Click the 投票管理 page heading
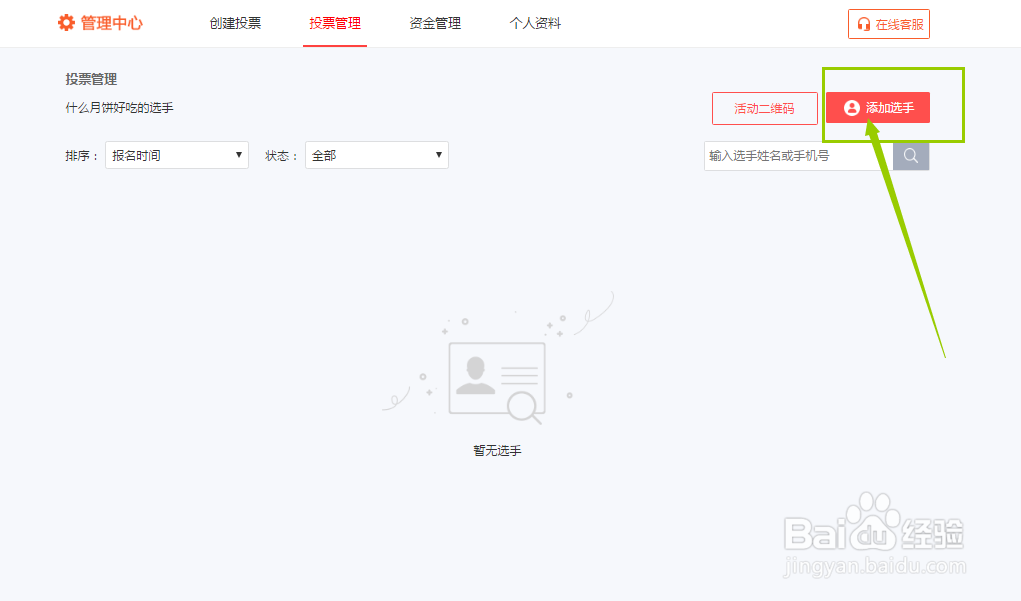This screenshot has height=601, width=1021. point(91,79)
